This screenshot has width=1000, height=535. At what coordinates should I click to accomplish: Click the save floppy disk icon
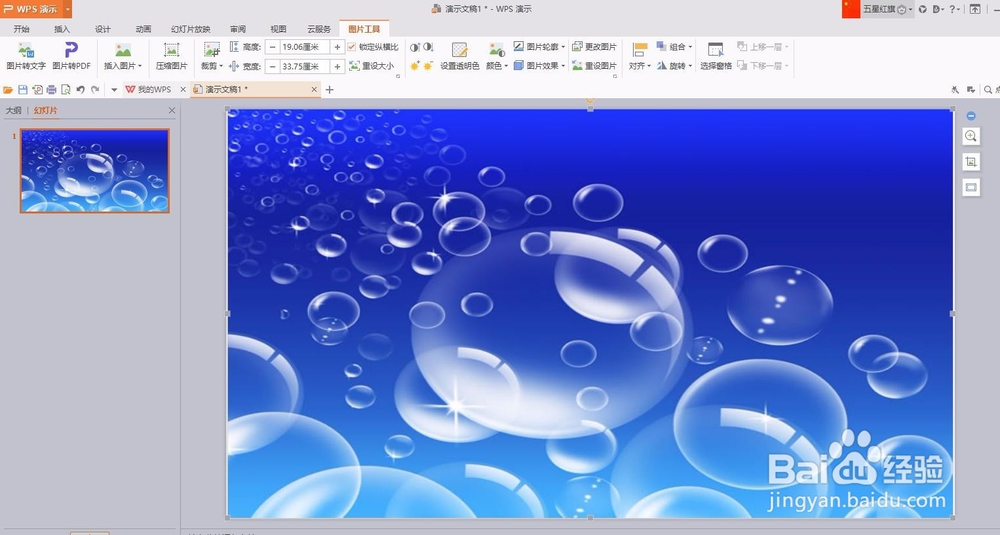[x=23, y=90]
